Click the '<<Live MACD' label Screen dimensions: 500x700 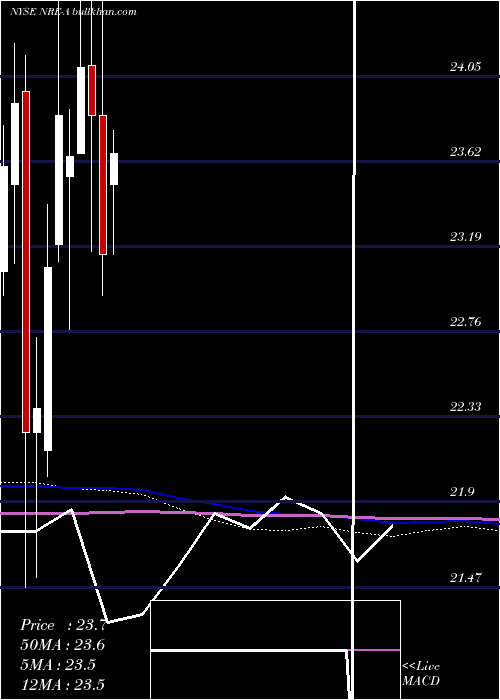[421, 674]
